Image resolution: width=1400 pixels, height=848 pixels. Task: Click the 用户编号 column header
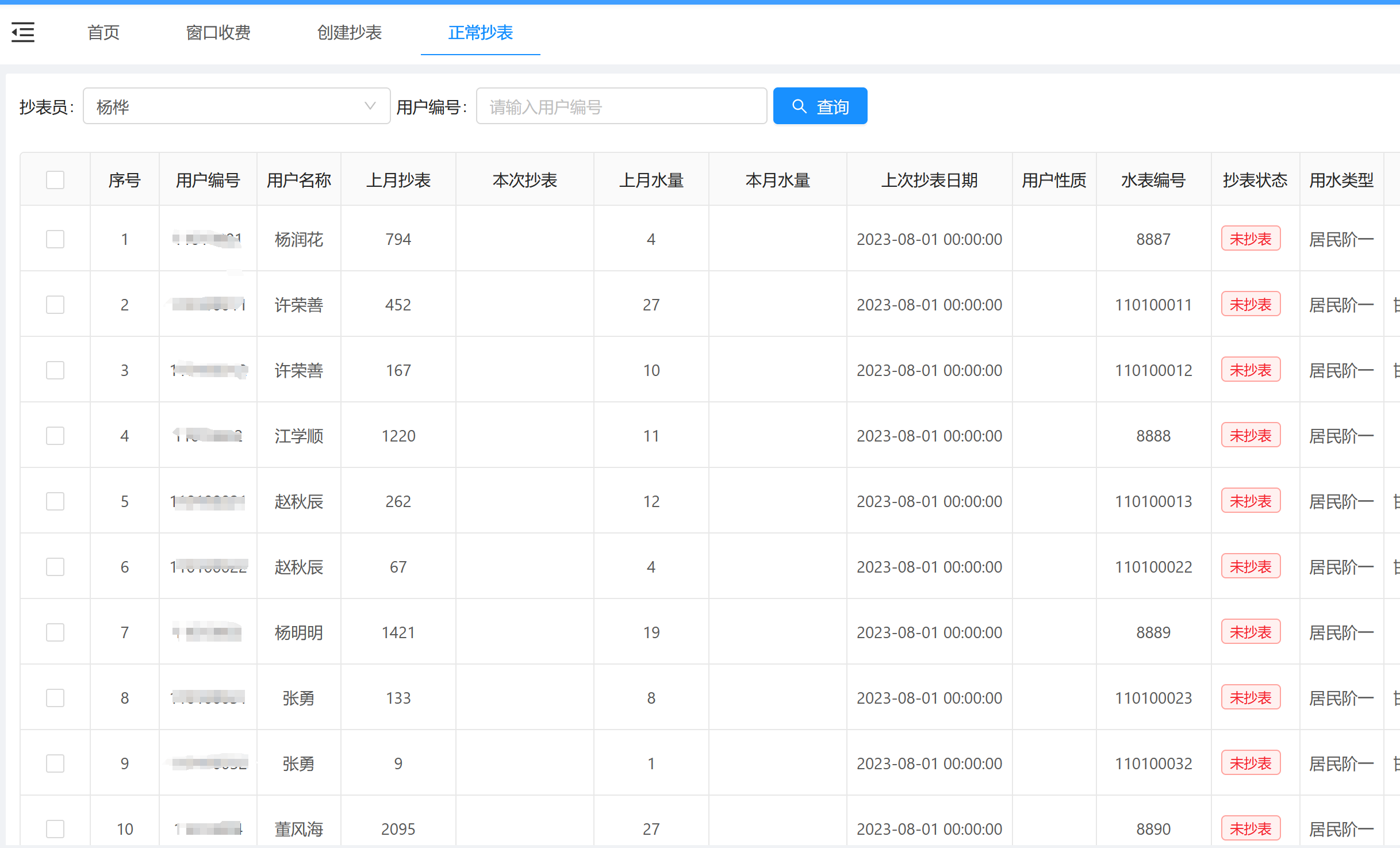208,180
